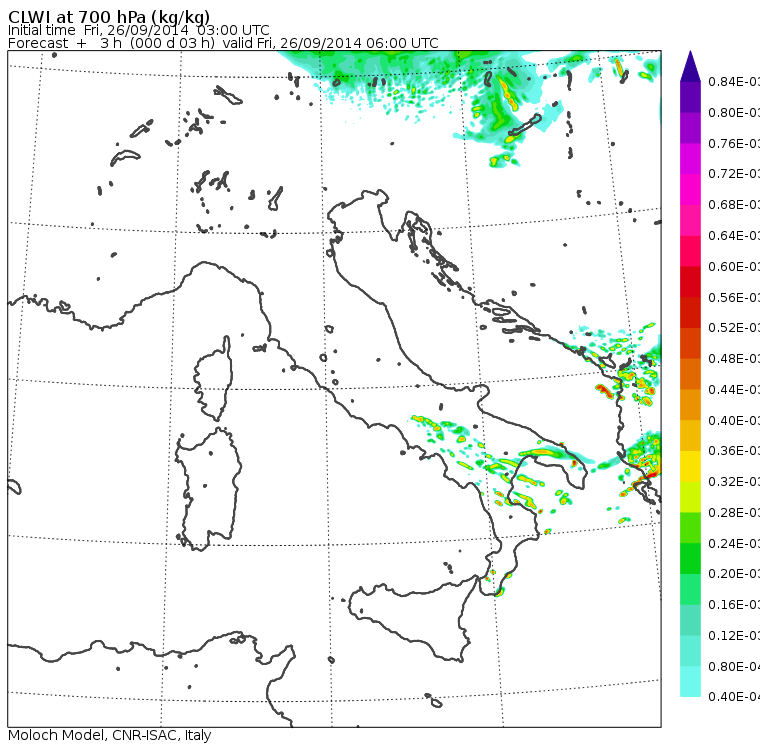Click the 0.20E-03 legend label
760x749 pixels.
(x=734, y=574)
